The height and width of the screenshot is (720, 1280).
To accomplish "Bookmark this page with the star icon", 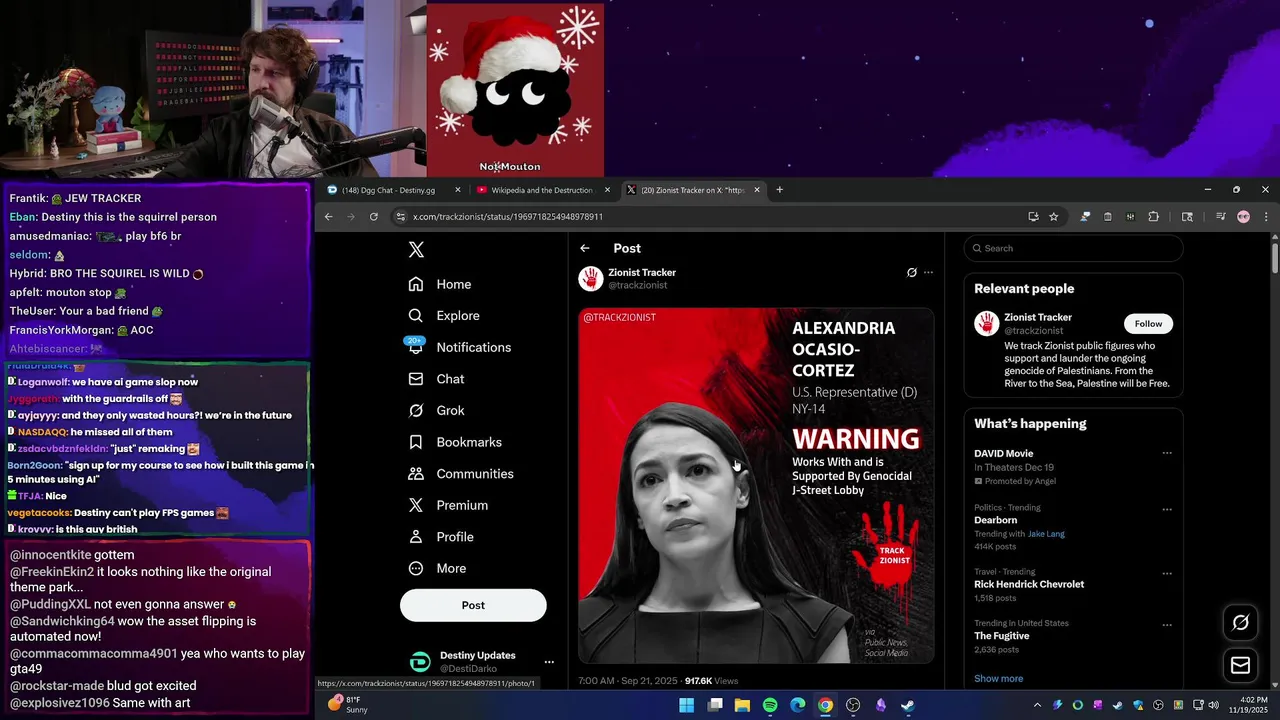I will click(x=1053, y=216).
